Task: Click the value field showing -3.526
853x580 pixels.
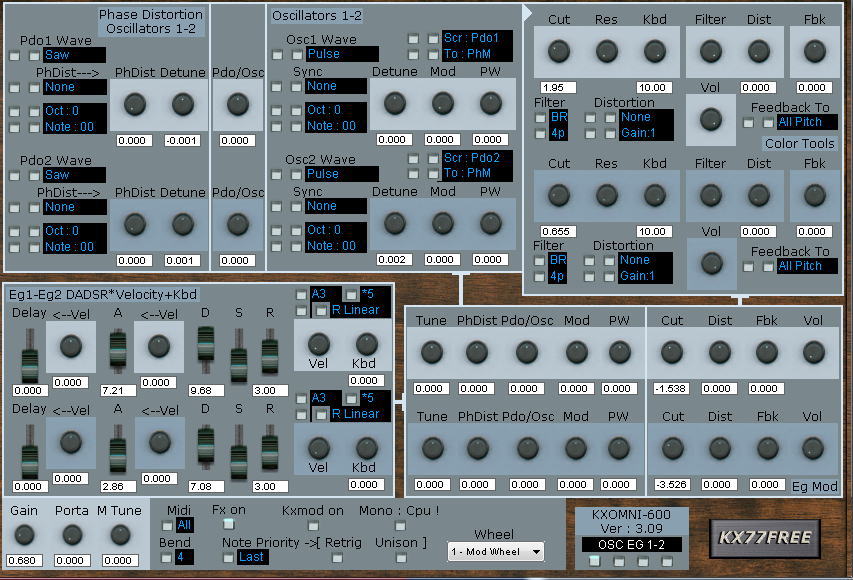Action: click(x=671, y=484)
